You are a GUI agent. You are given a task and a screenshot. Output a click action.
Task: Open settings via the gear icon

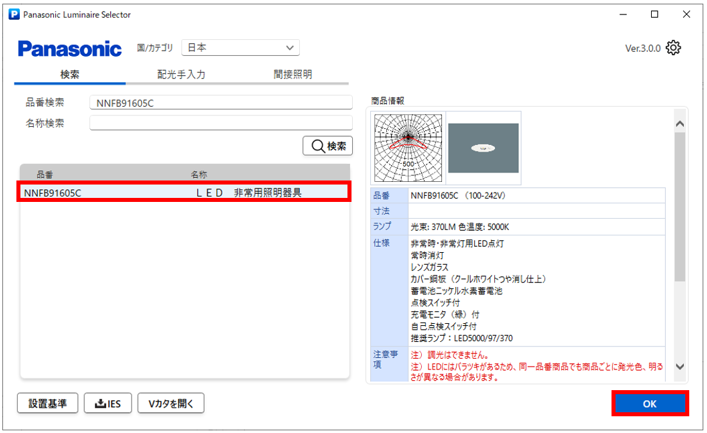click(674, 48)
